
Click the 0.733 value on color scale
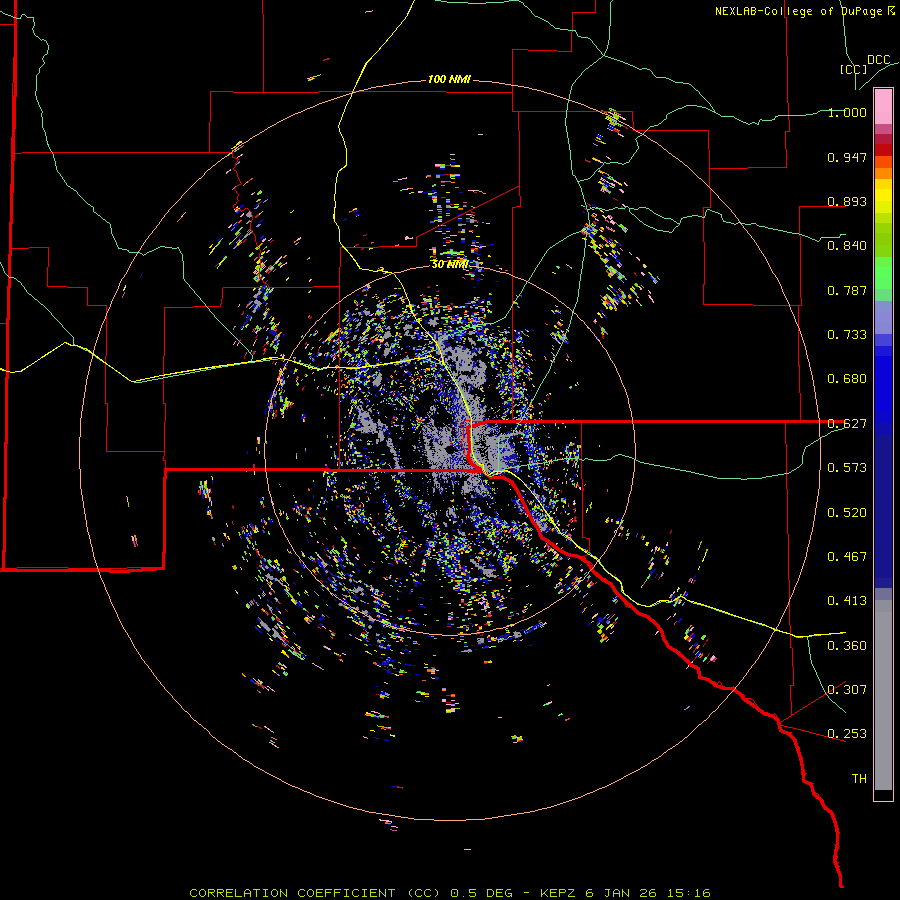click(847, 335)
